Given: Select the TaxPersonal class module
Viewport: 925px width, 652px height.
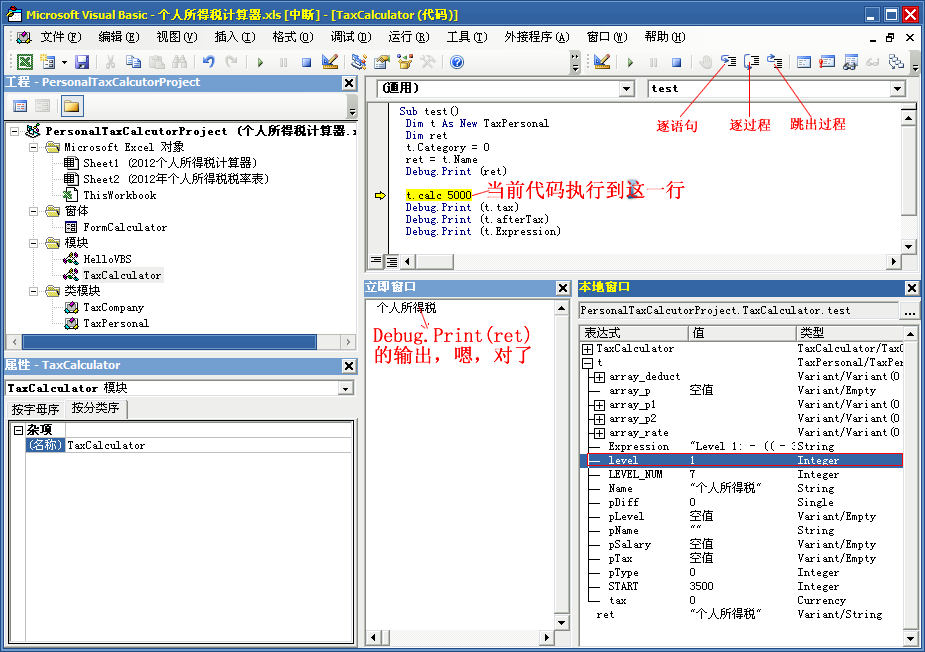Looking at the screenshot, I should pos(115,323).
